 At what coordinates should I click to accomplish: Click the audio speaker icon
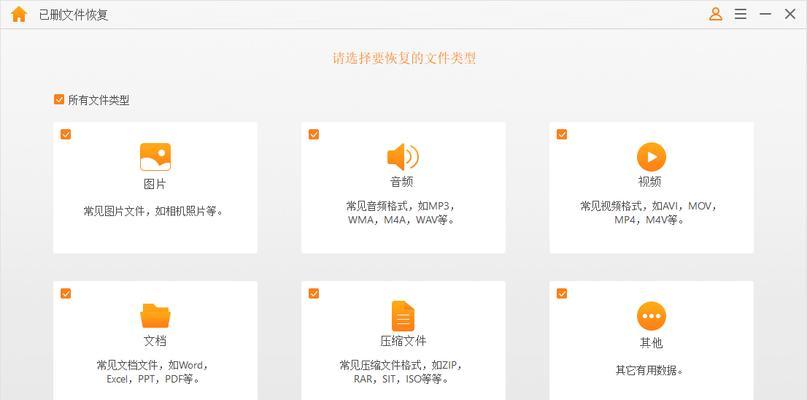coord(403,157)
